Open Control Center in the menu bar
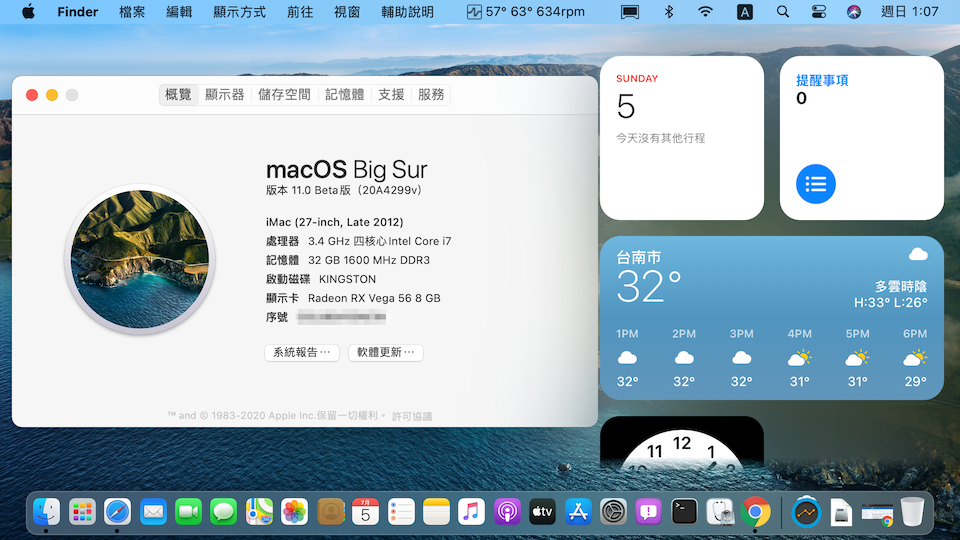The image size is (960, 540). (819, 12)
